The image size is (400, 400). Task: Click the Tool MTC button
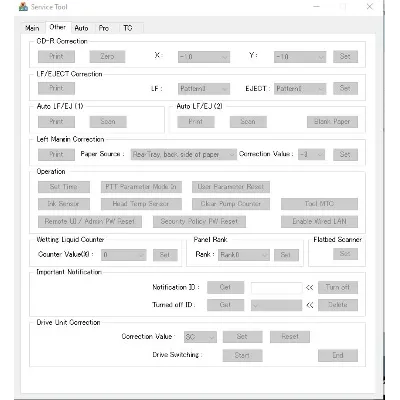319,204
